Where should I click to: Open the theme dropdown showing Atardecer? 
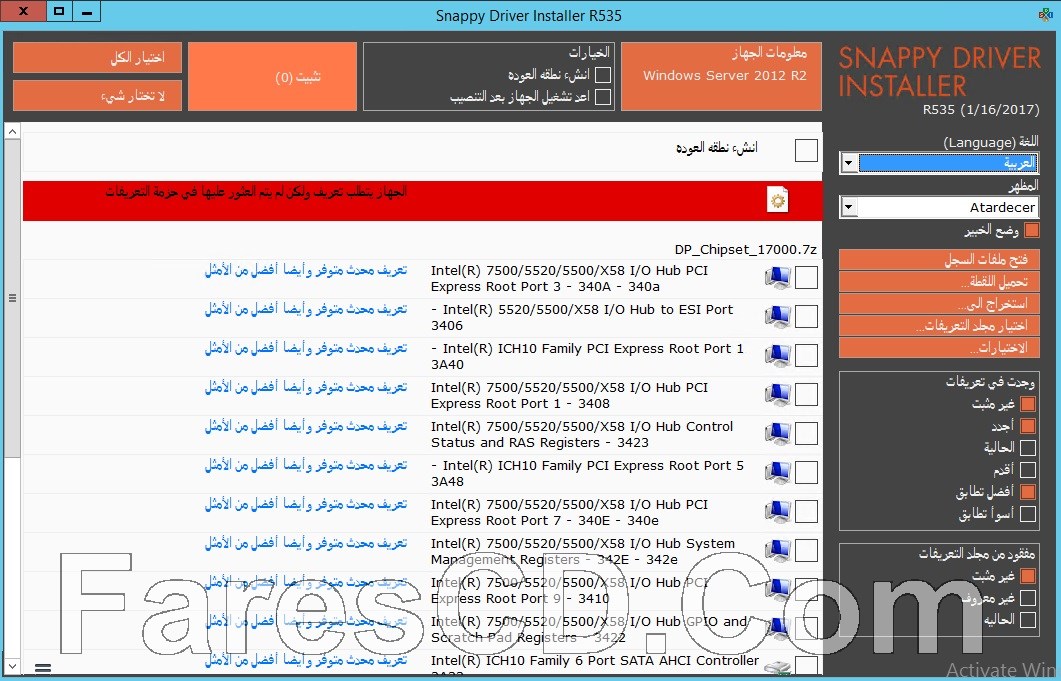[939, 207]
